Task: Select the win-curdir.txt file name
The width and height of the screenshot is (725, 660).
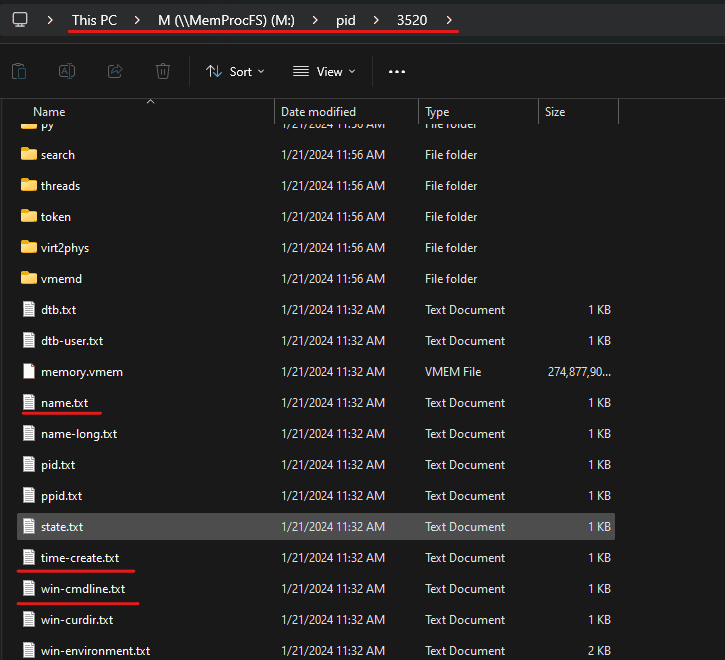Action: pyautogui.click(x=77, y=620)
